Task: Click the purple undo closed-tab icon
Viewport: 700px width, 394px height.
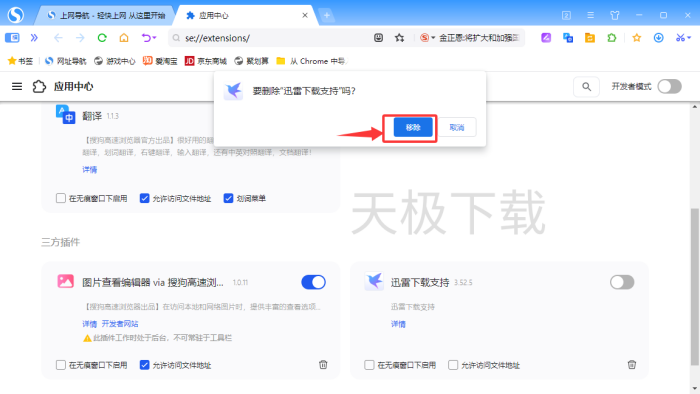Action: (x=146, y=38)
